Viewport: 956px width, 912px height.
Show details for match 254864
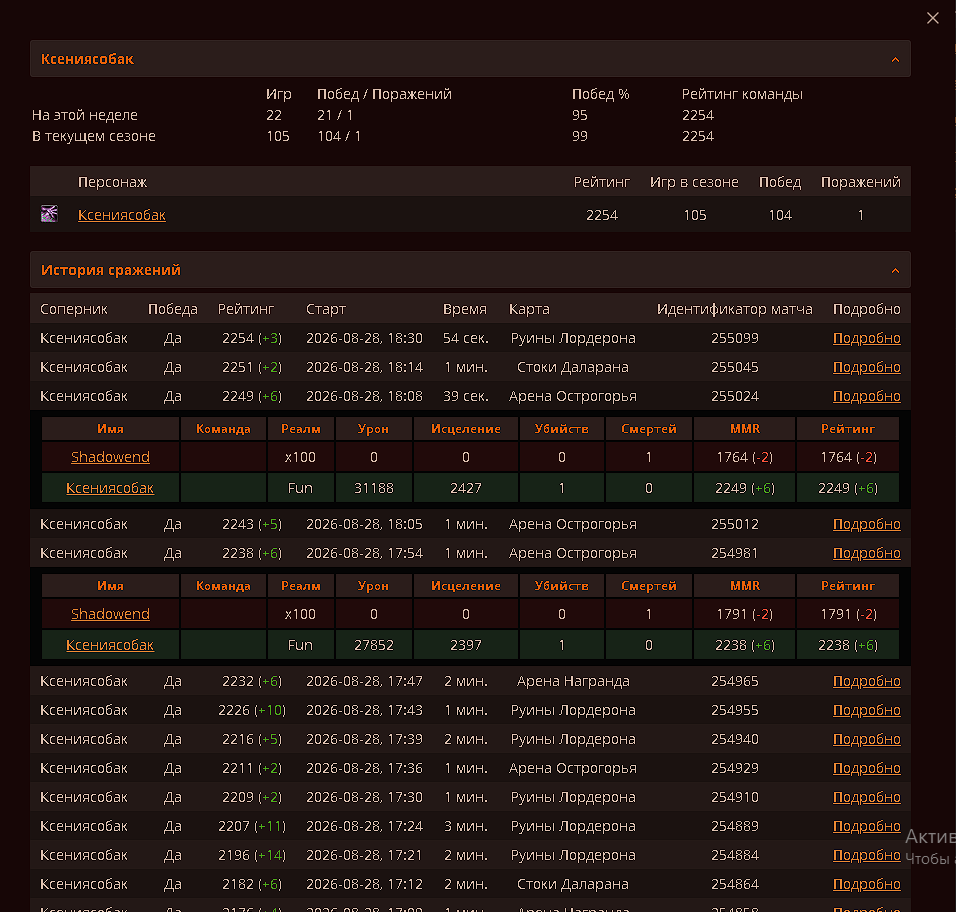point(866,885)
